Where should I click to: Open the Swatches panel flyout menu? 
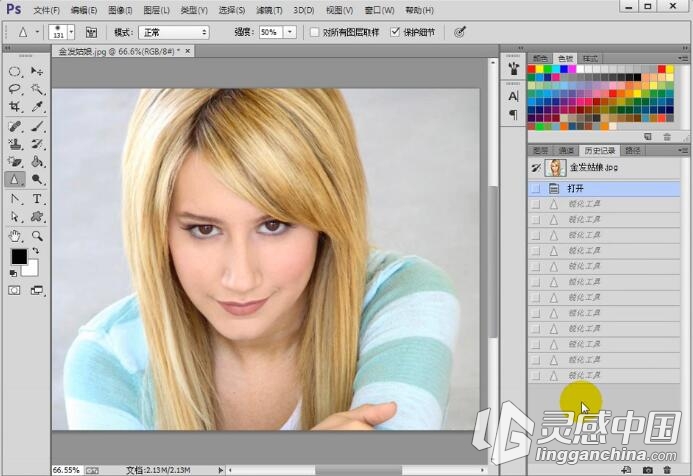coord(683,58)
